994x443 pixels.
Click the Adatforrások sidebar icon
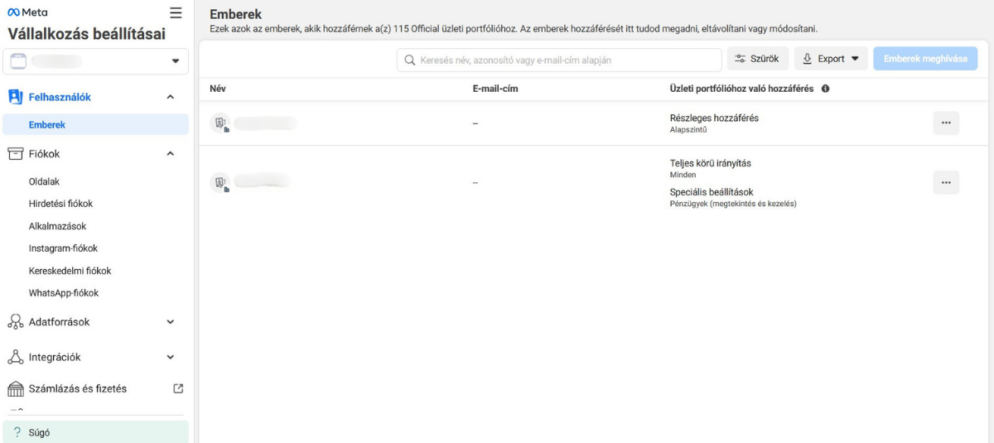[15, 322]
